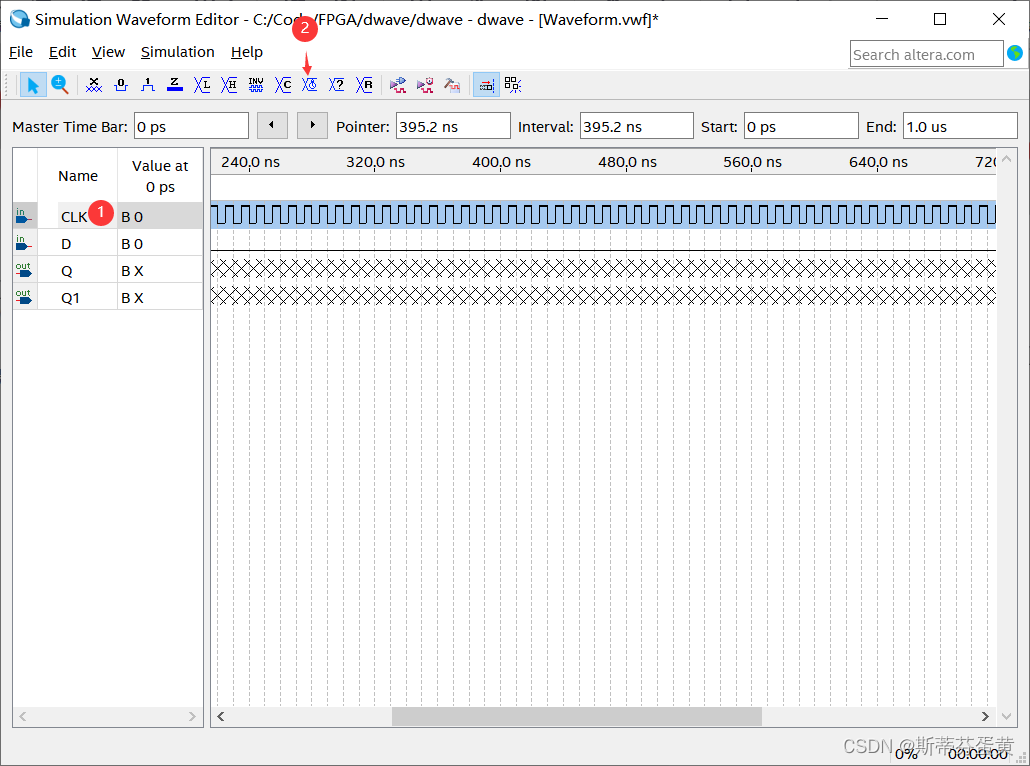
Task: Select the arrow Selection tool
Action: 33,85
